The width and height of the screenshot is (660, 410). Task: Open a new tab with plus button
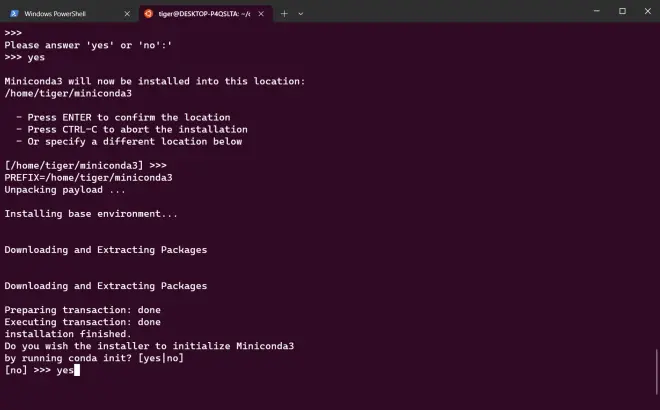pos(284,14)
